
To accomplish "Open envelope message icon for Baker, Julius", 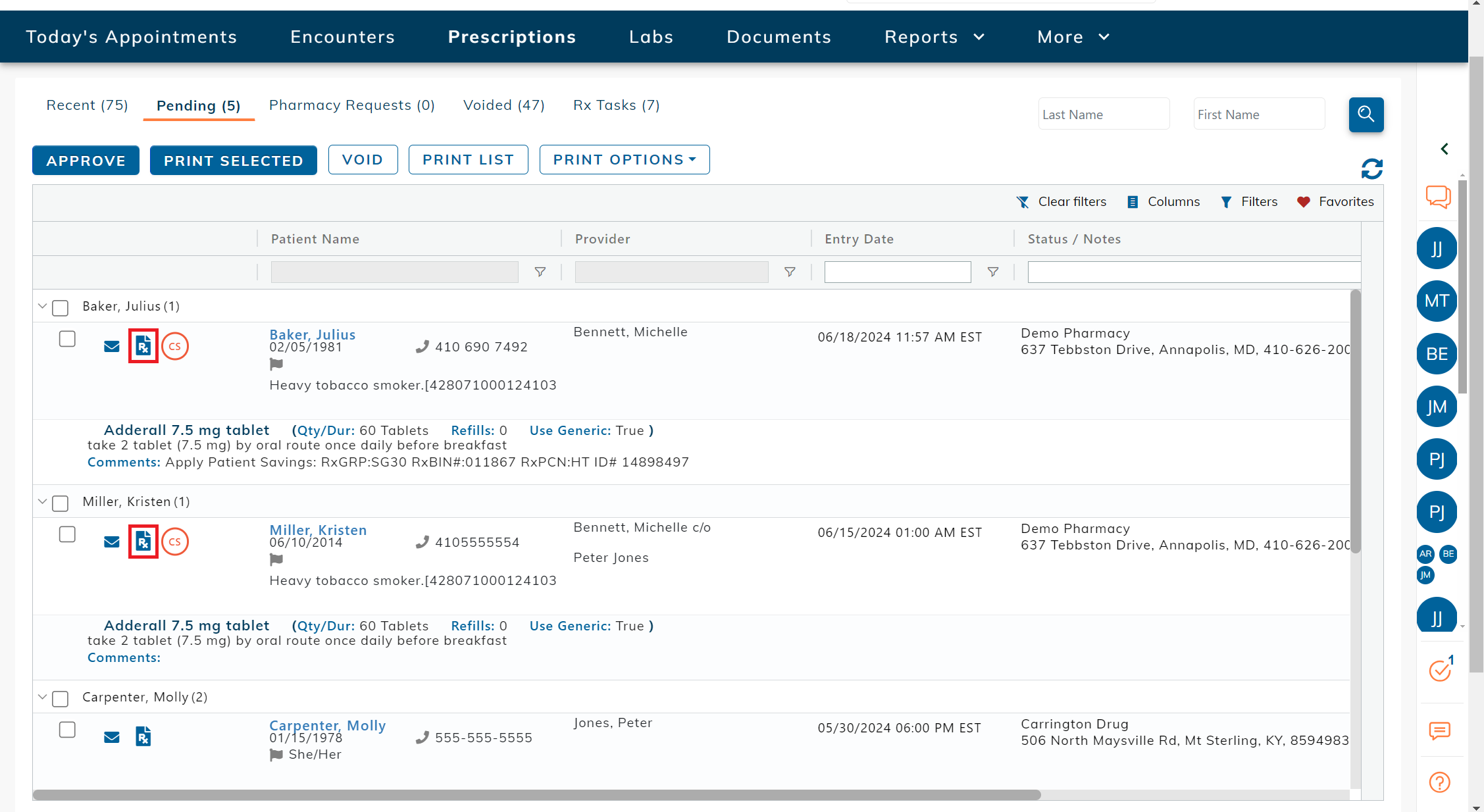I will [112, 347].
